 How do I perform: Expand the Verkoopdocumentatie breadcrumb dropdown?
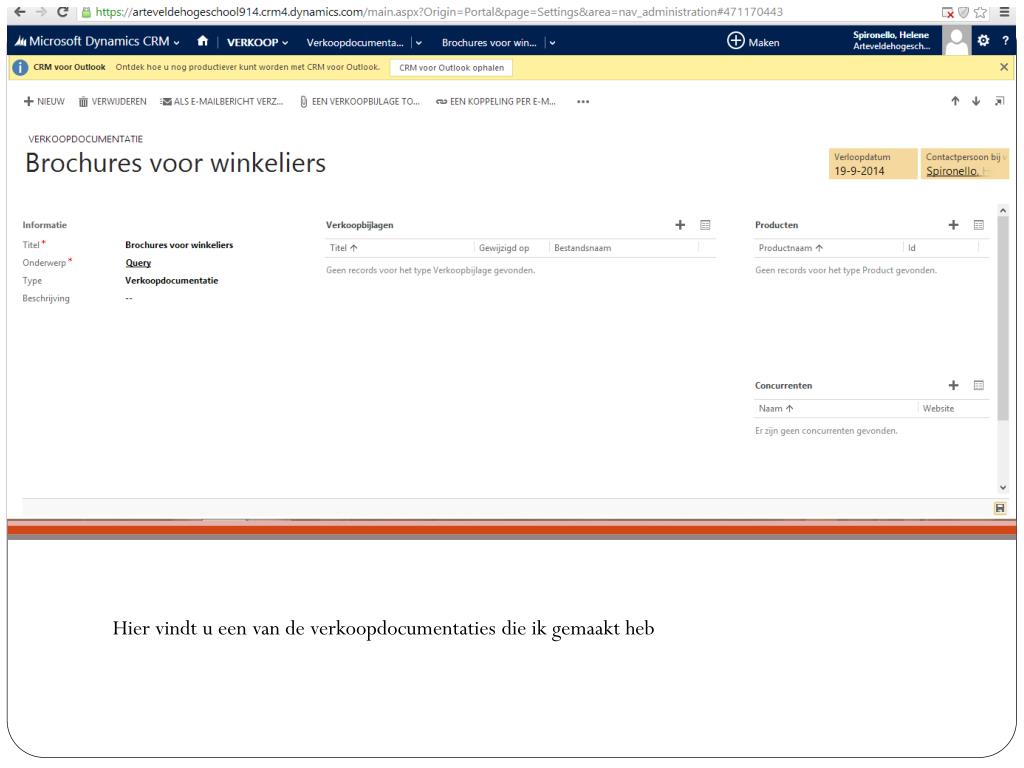419,42
